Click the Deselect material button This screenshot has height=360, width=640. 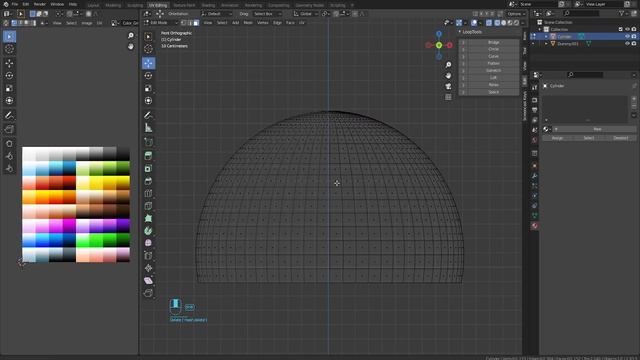pos(620,138)
